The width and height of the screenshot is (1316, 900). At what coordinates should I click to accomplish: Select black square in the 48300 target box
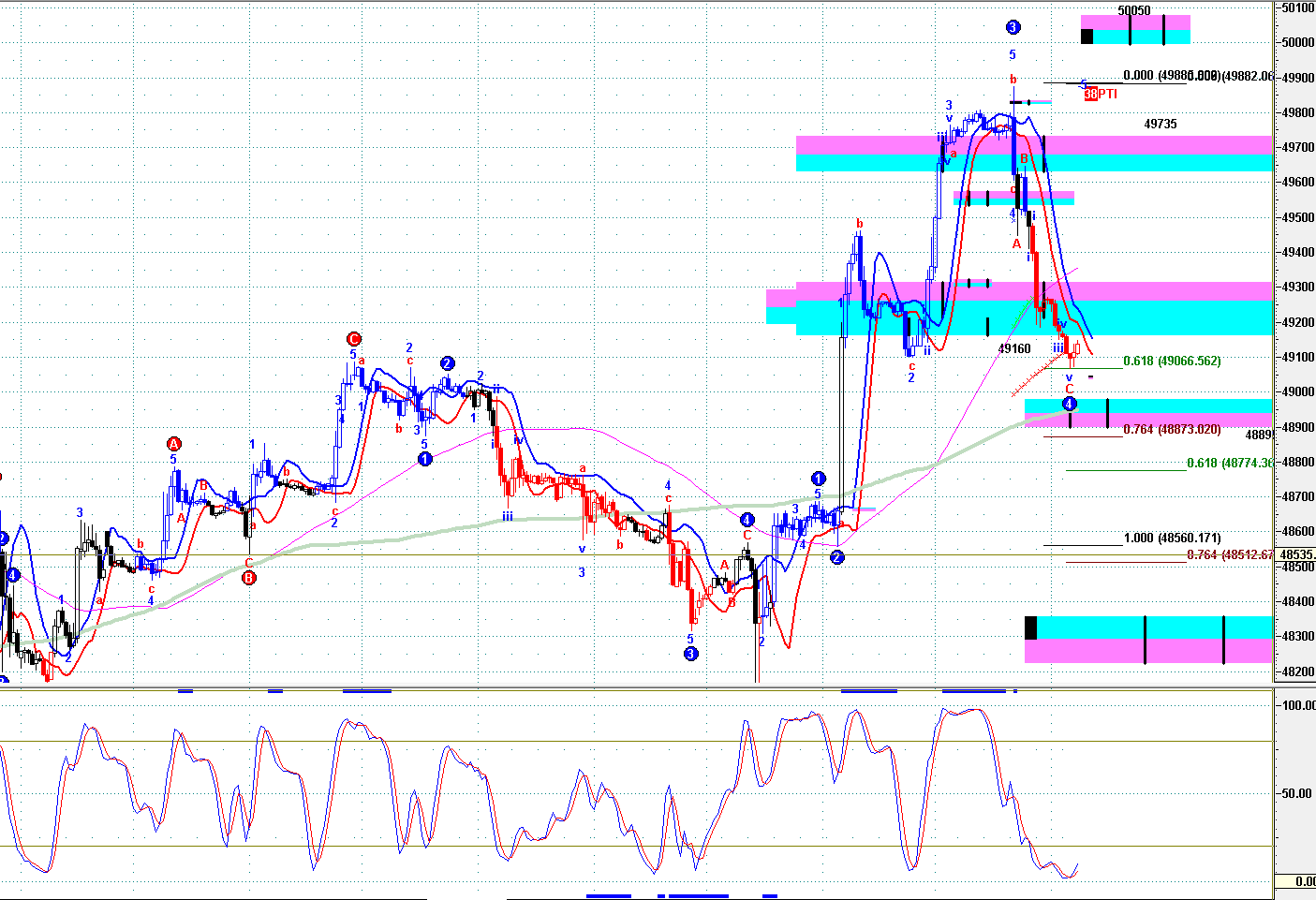click(1031, 627)
